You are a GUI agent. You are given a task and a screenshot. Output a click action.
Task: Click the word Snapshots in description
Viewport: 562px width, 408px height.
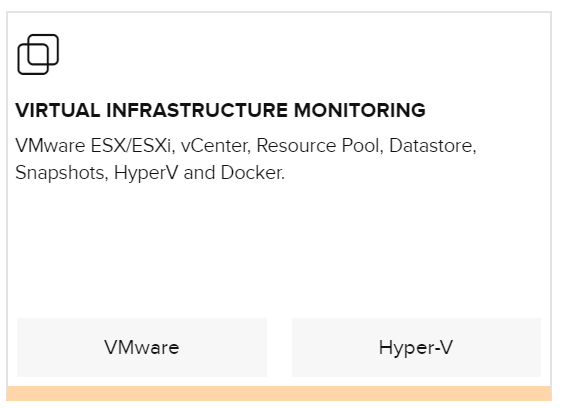(61, 173)
